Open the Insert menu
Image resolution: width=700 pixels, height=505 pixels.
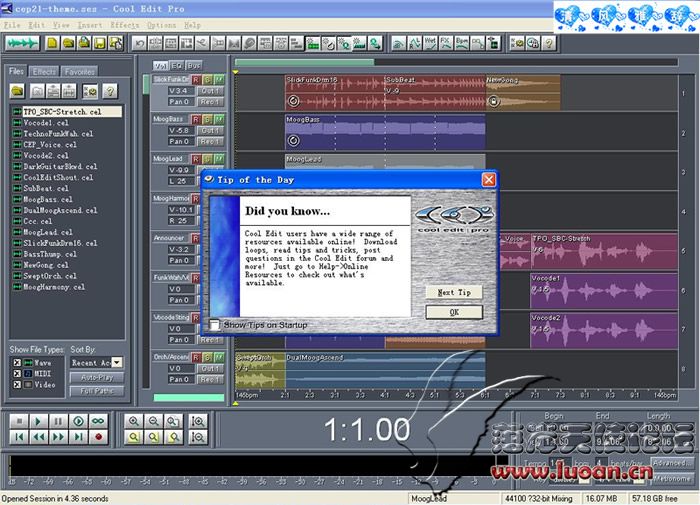[90, 25]
